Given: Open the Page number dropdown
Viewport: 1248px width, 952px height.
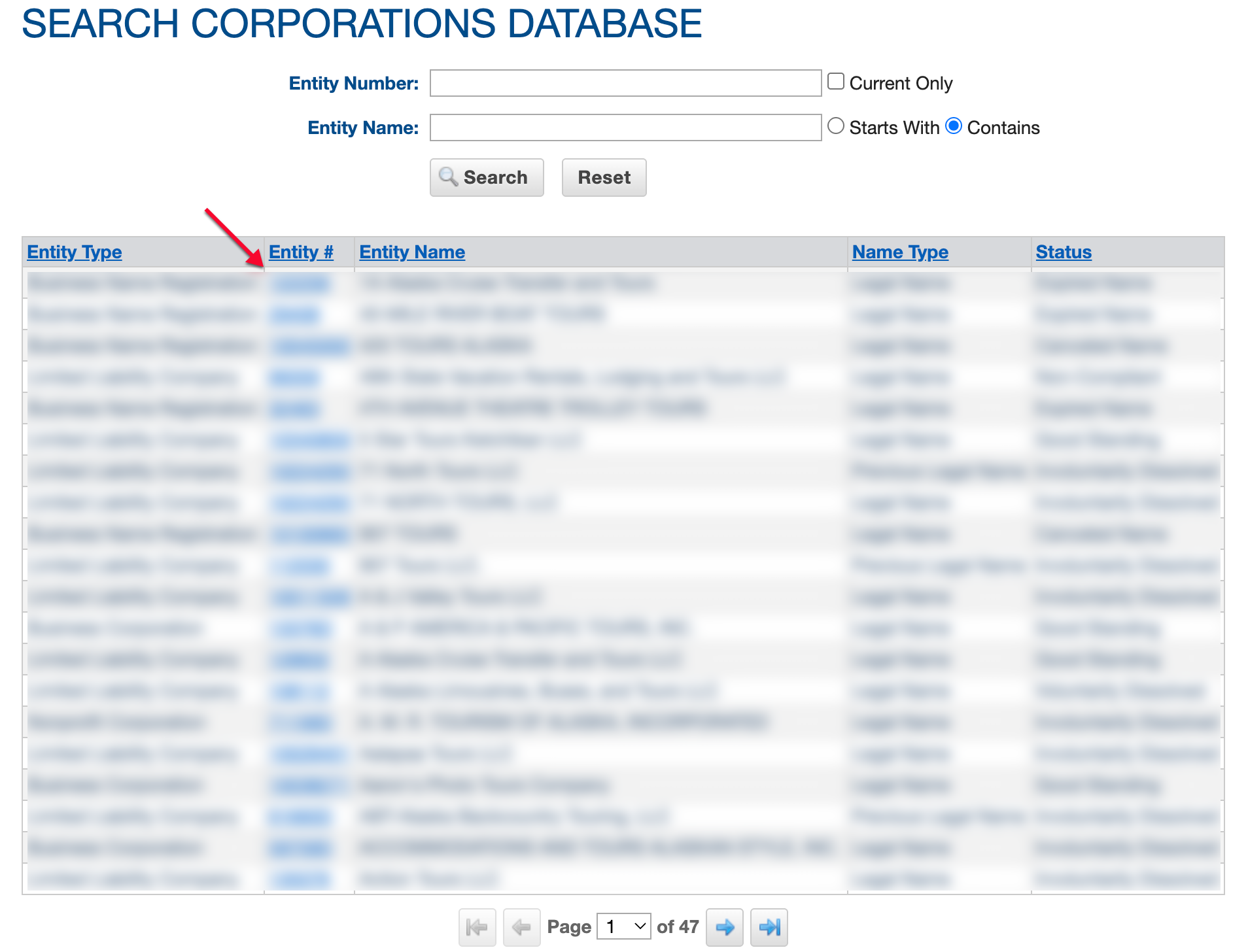Looking at the screenshot, I should (x=624, y=926).
